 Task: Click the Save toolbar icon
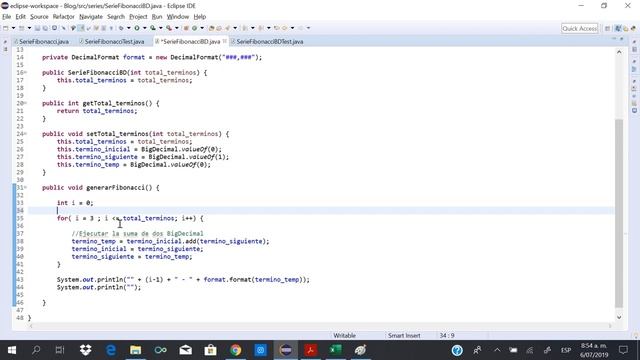click(37, 28)
